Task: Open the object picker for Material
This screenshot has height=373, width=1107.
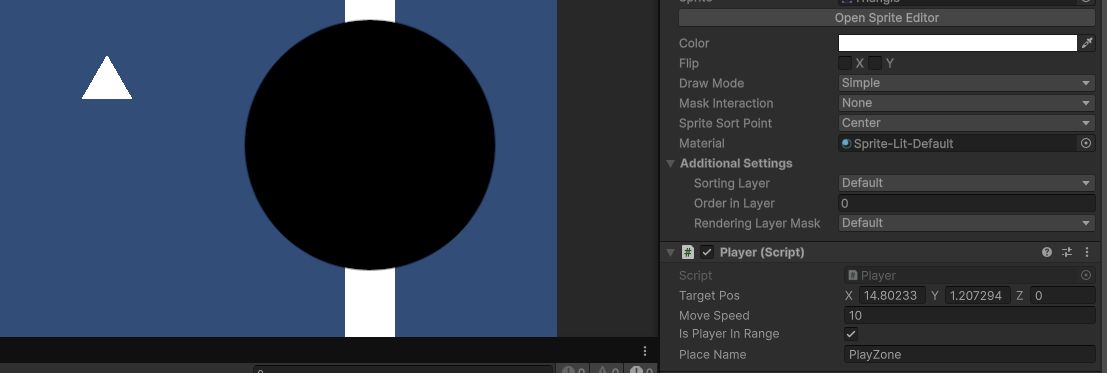Action: click(1087, 143)
